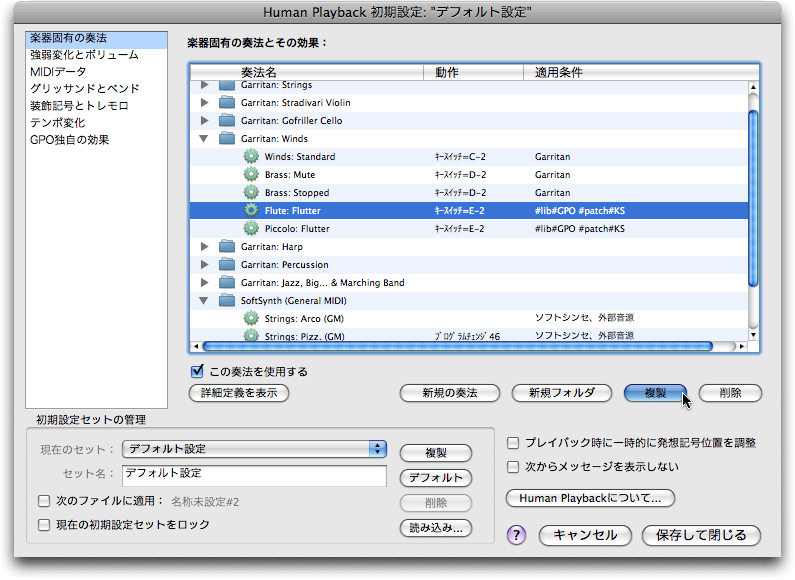The image size is (795, 580).
Task: Click the セット名 text field
Action: 255,476
